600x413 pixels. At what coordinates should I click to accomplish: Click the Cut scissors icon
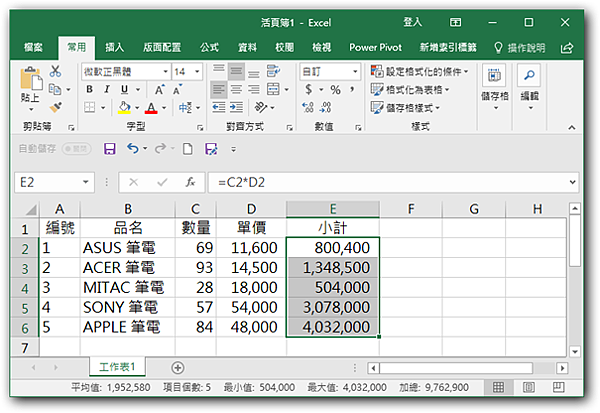(55, 71)
